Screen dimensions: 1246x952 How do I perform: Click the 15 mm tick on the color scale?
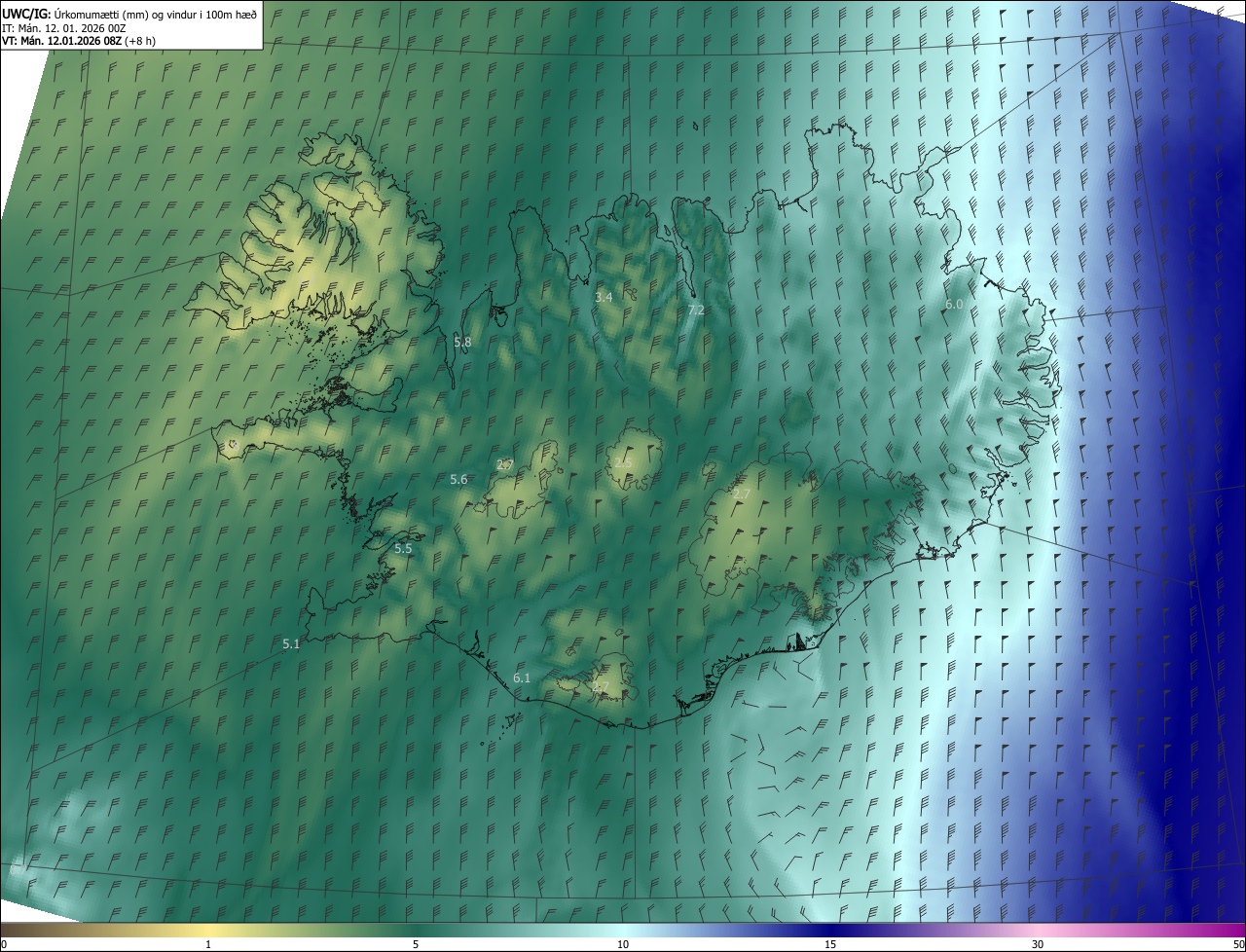[x=830, y=944]
